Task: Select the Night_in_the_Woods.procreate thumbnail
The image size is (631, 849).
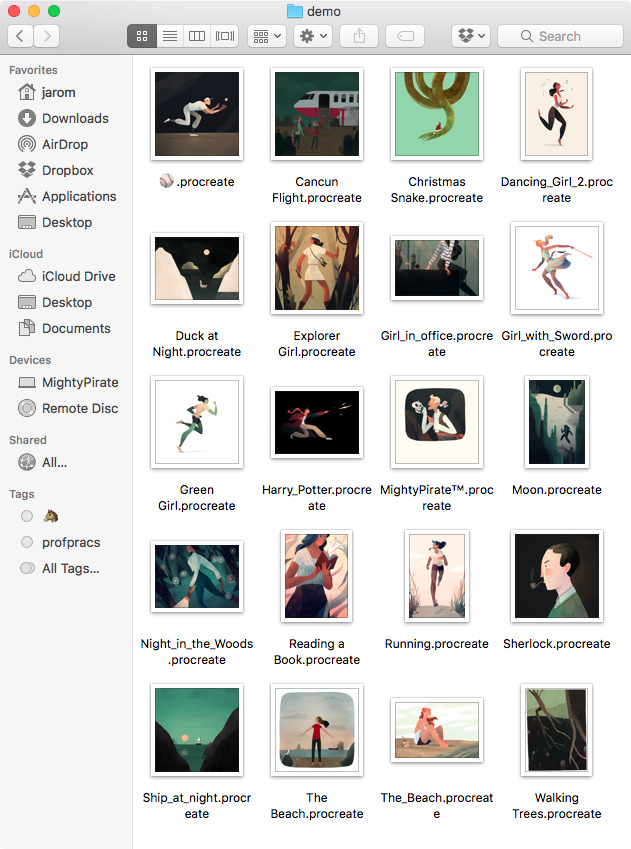Action: click(197, 576)
